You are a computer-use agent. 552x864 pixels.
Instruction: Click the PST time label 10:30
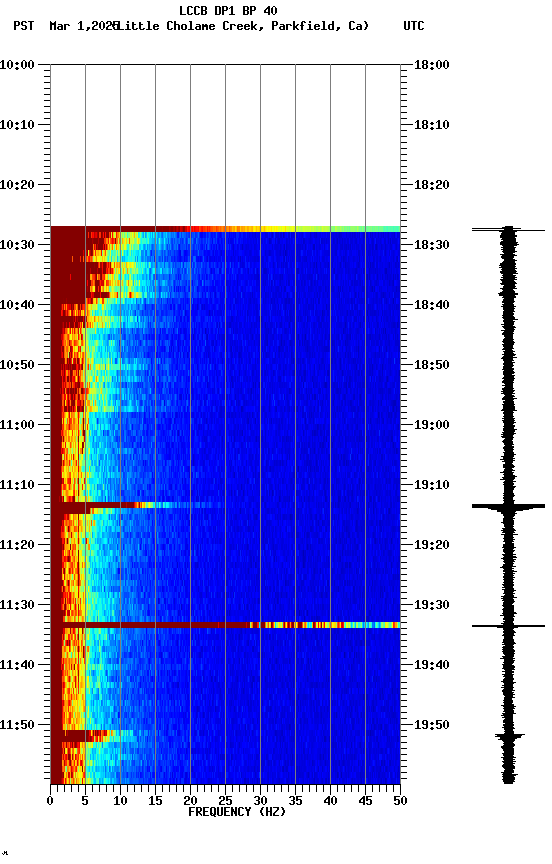[x=17, y=245]
